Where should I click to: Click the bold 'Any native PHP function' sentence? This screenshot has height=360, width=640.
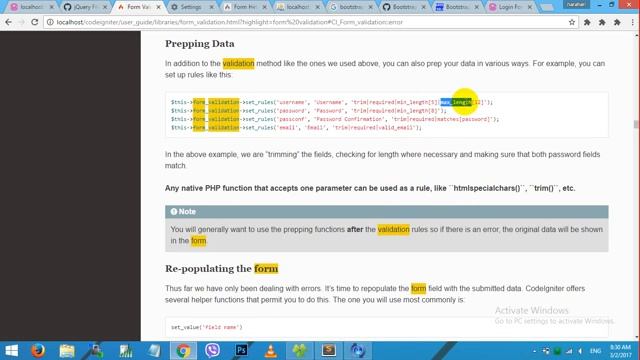[370, 188]
